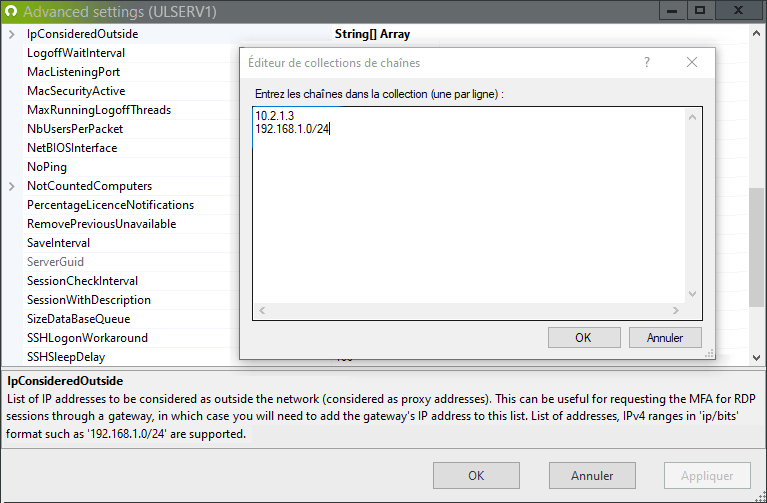This screenshot has width=767, height=503.
Task: Select the NetBIOSInterface setting
Action: coord(72,148)
